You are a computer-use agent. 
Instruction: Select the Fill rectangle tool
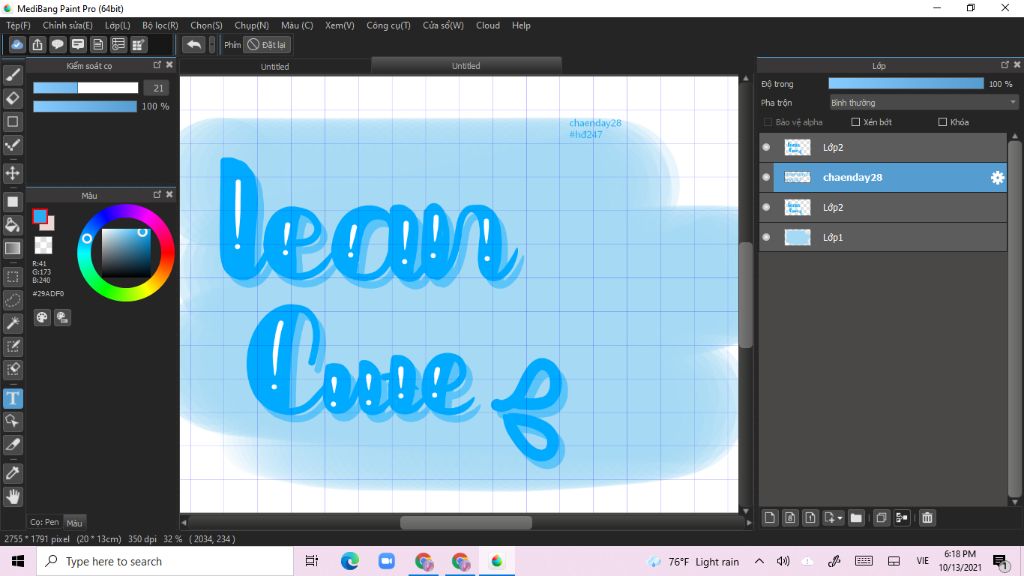[12, 202]
